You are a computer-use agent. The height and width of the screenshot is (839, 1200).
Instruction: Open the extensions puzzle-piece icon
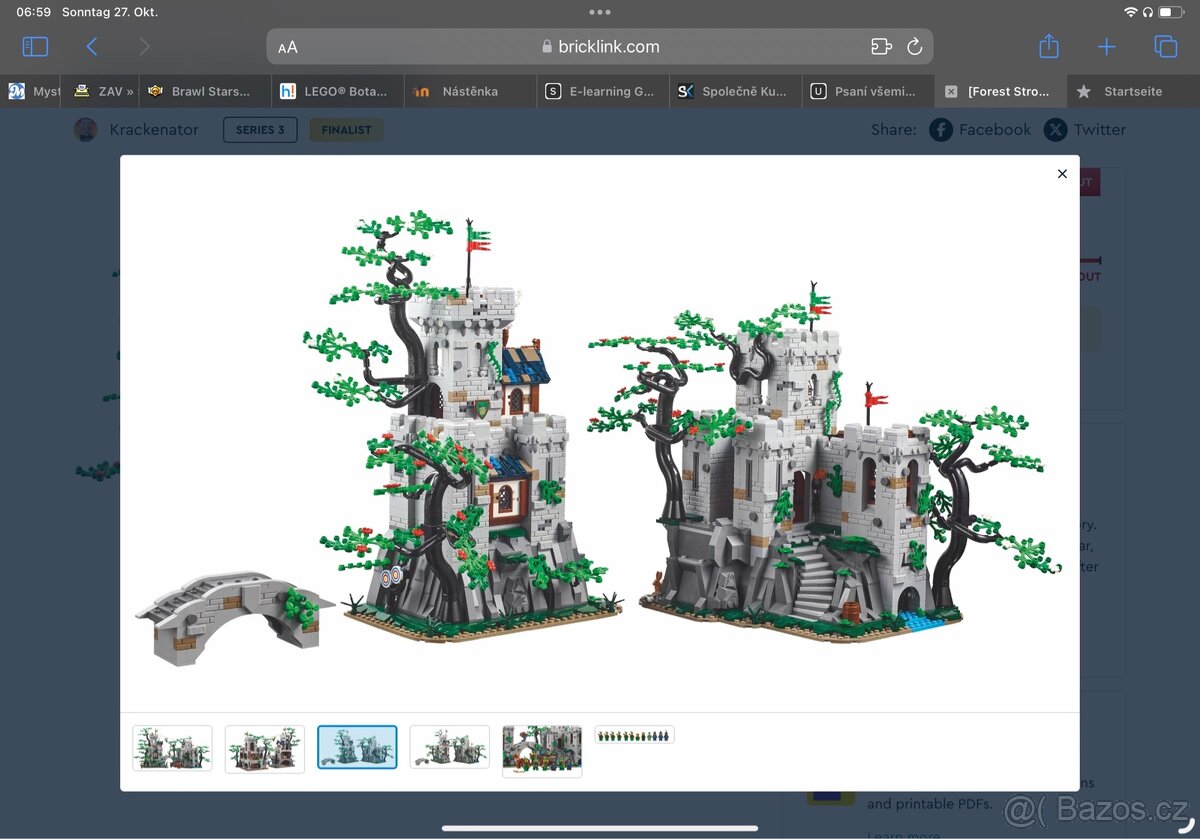click(x=881, y=46)
